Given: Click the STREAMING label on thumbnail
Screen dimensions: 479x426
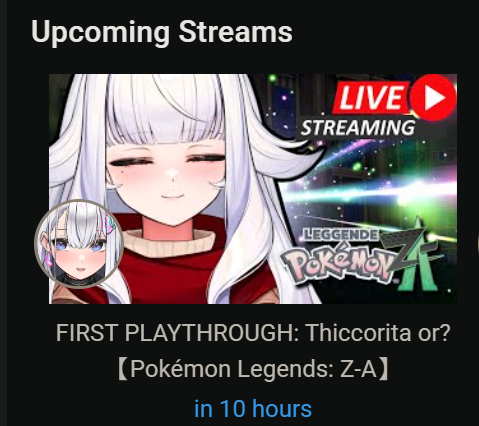Looking at the screenshot, I should [x=358, y=128].
